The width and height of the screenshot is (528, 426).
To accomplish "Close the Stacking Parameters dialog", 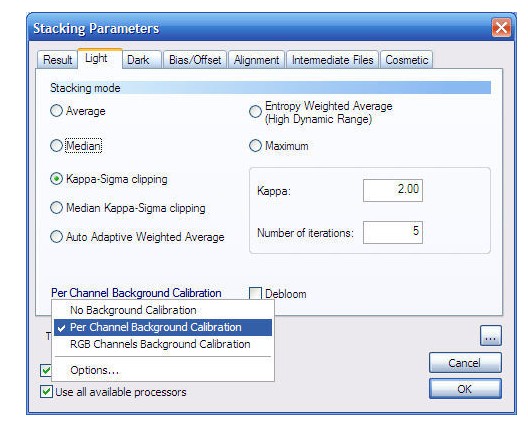I will (501, 28).
